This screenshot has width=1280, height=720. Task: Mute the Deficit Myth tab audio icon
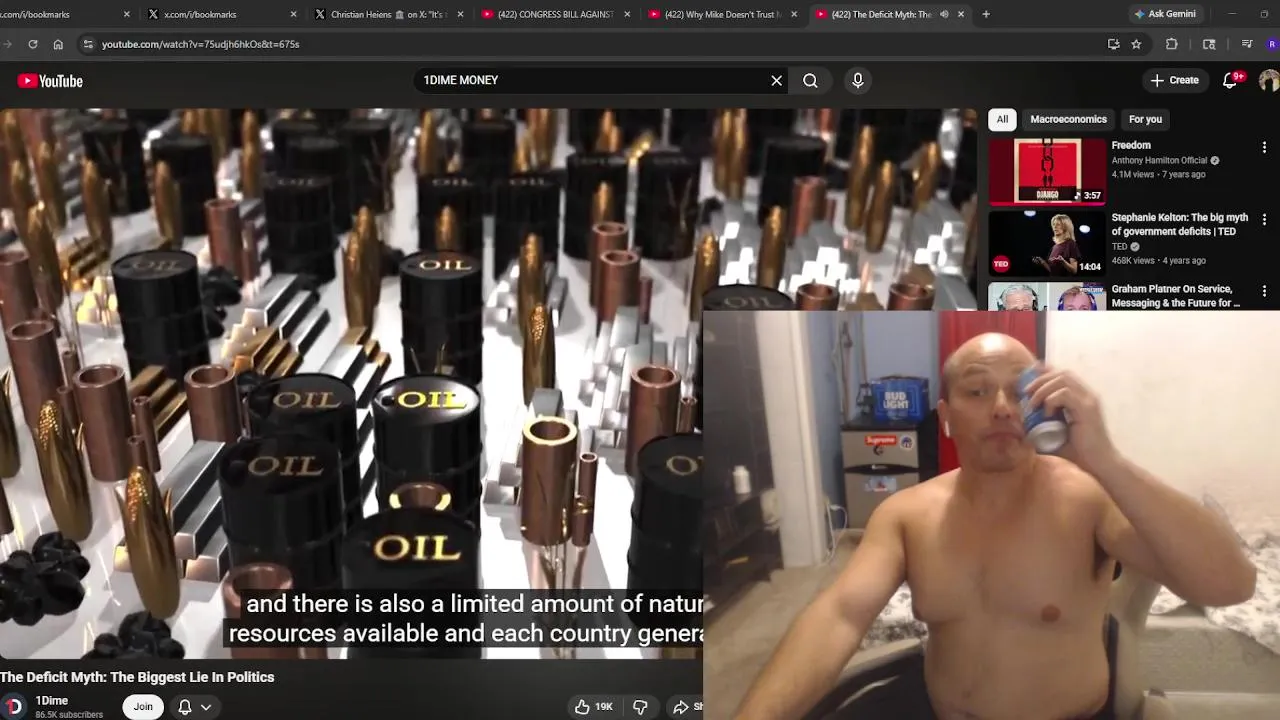point(944,14)
